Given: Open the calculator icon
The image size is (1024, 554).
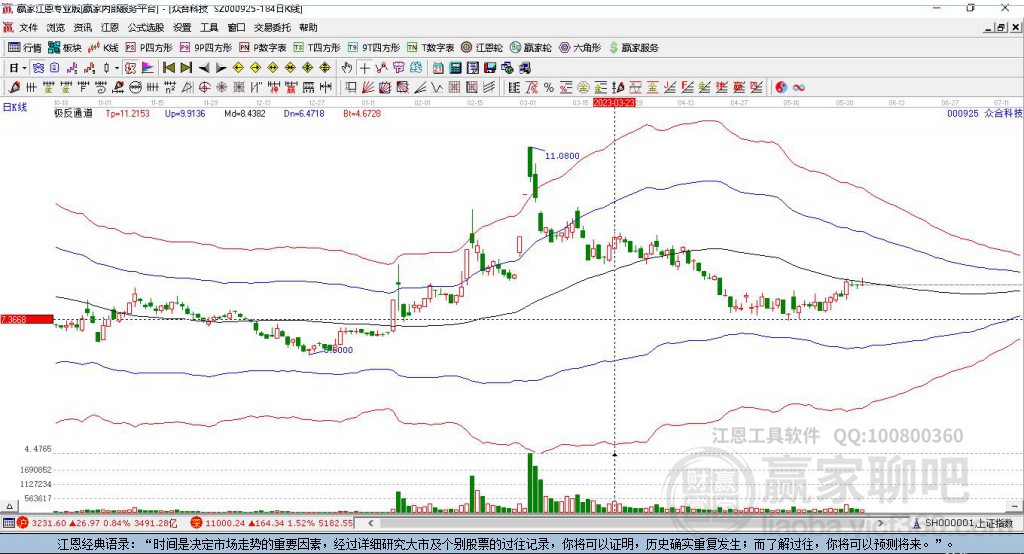Looking at the screenshot, I should [455, 68].
